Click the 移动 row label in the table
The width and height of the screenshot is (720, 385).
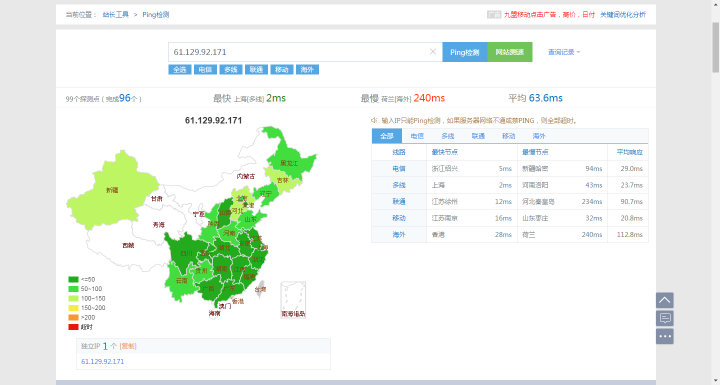(399, 218)
